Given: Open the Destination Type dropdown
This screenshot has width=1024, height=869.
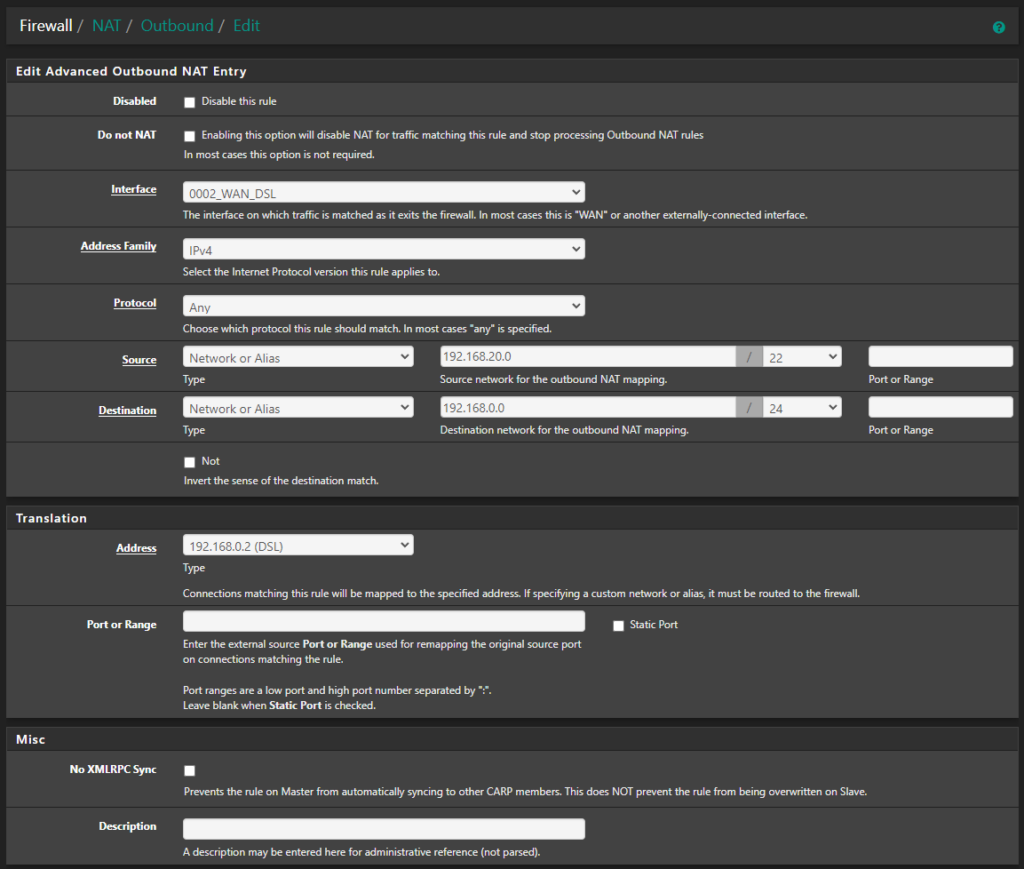Looking at the screenshot, I should 297,406.
